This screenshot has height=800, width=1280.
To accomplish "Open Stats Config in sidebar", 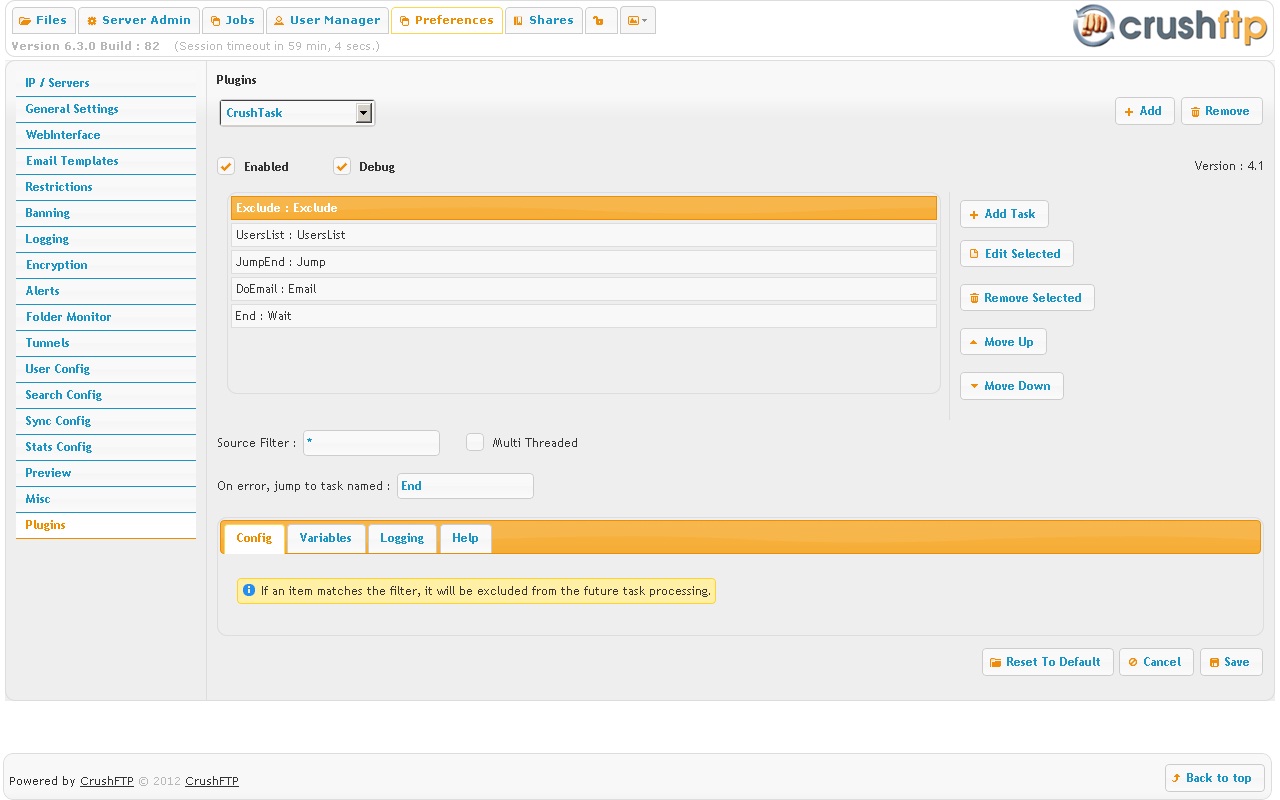I will pyautogui.click(x=106, y=447).
